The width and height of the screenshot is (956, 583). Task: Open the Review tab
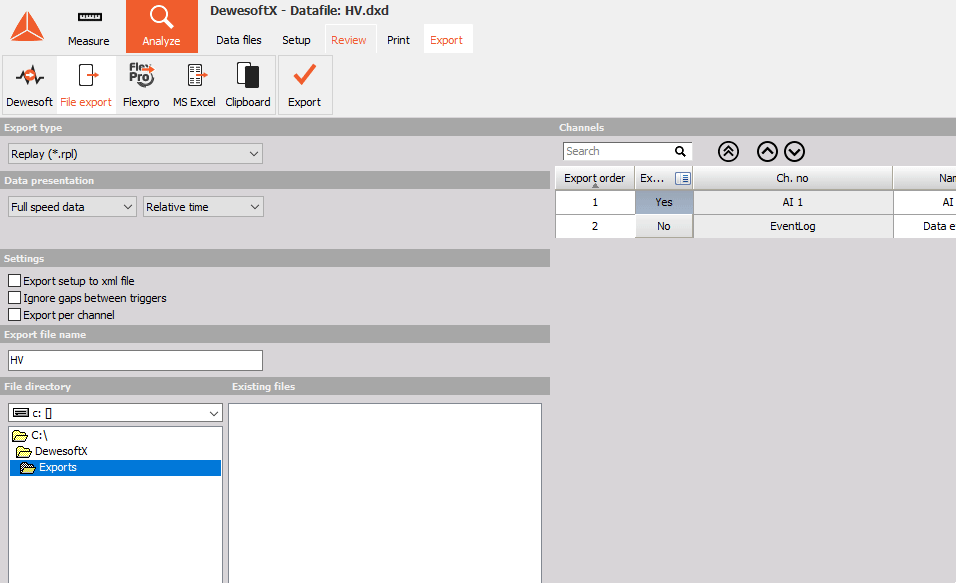[x=349, y=40]
